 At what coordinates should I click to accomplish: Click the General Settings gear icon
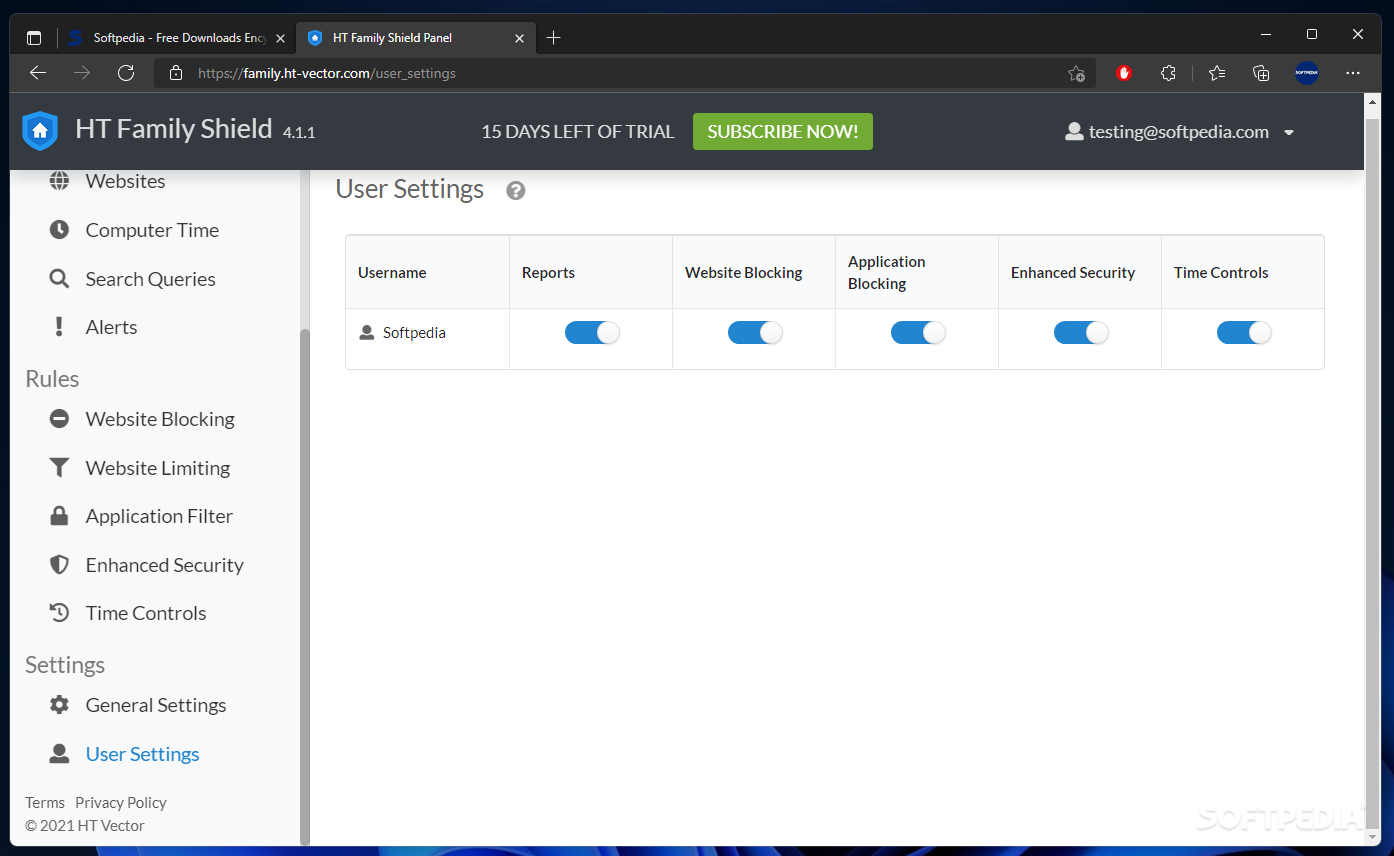coord(60,705)
